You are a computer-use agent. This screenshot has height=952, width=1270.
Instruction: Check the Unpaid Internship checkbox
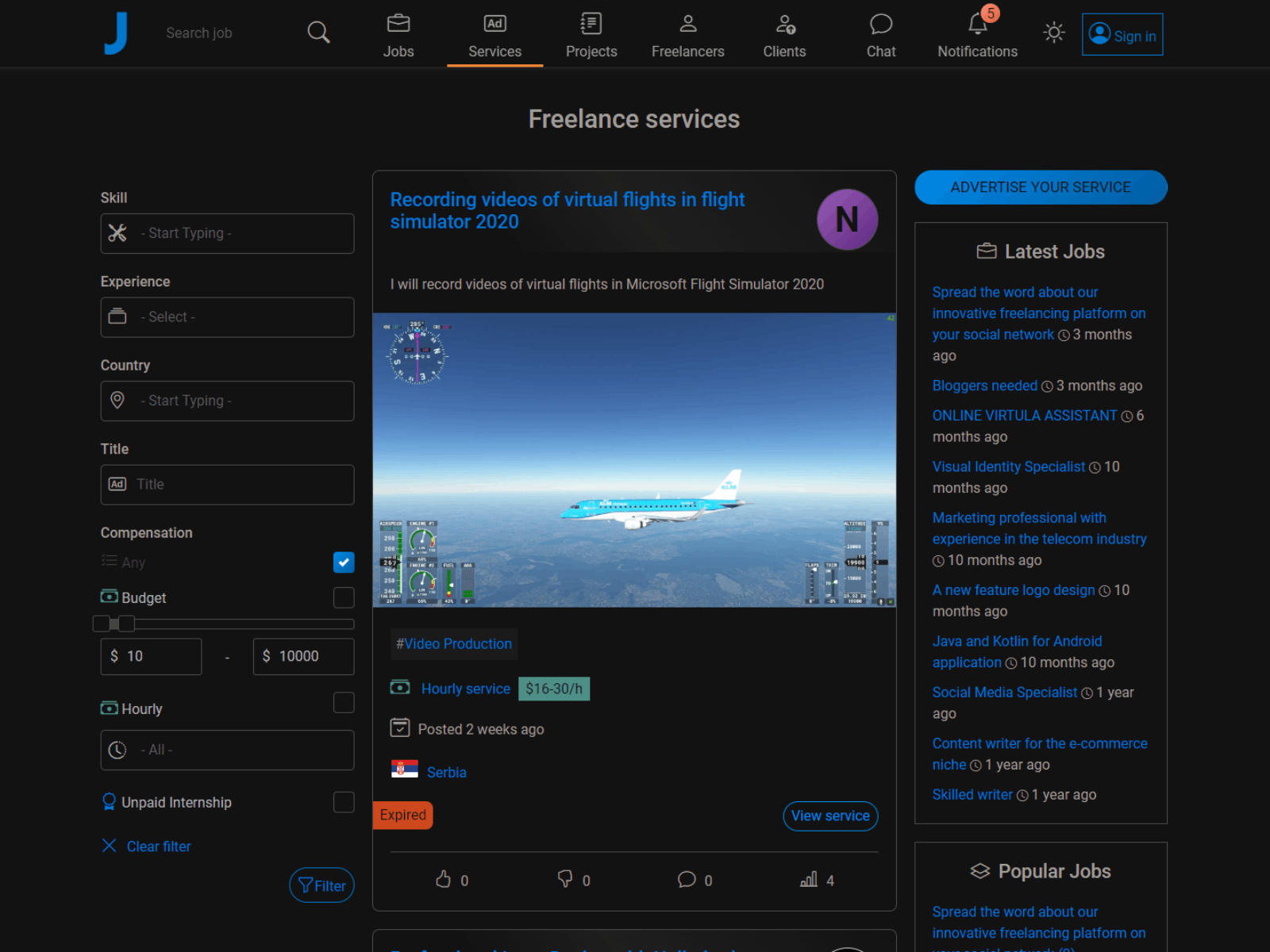(344, 802)
